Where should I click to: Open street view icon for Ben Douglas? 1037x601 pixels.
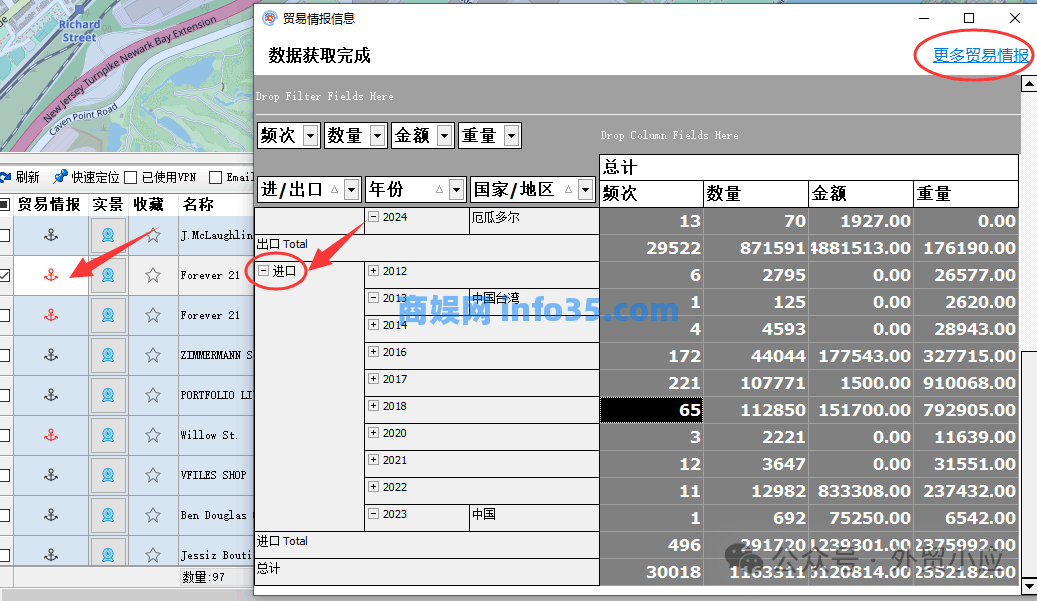pyautogui.click(x=108, y=515)
